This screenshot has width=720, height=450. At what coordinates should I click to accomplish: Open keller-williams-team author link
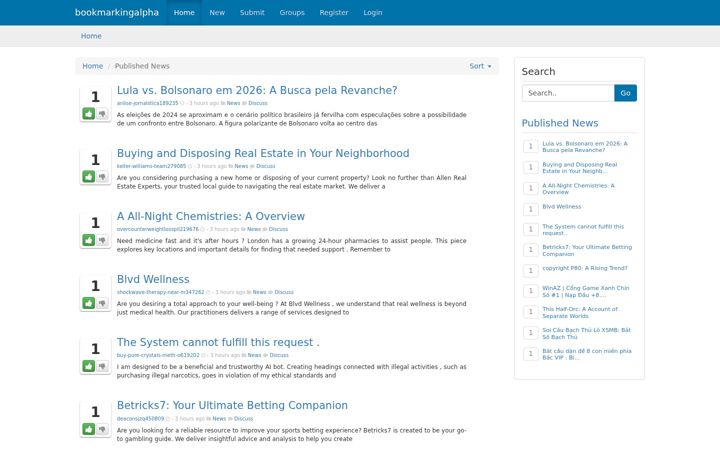click(x=152, y=166)
